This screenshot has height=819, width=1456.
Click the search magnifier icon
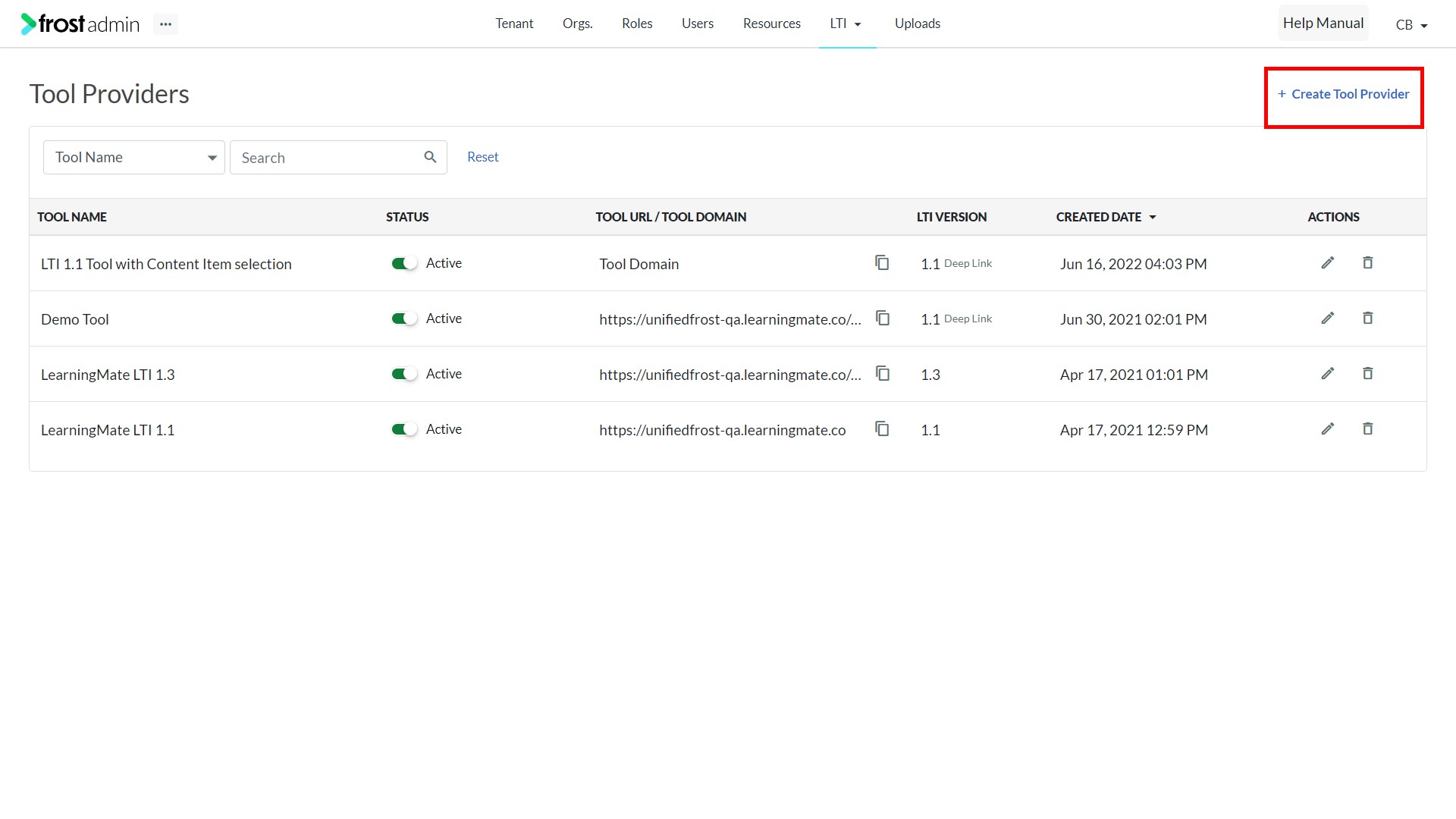(x=430, y=157)
